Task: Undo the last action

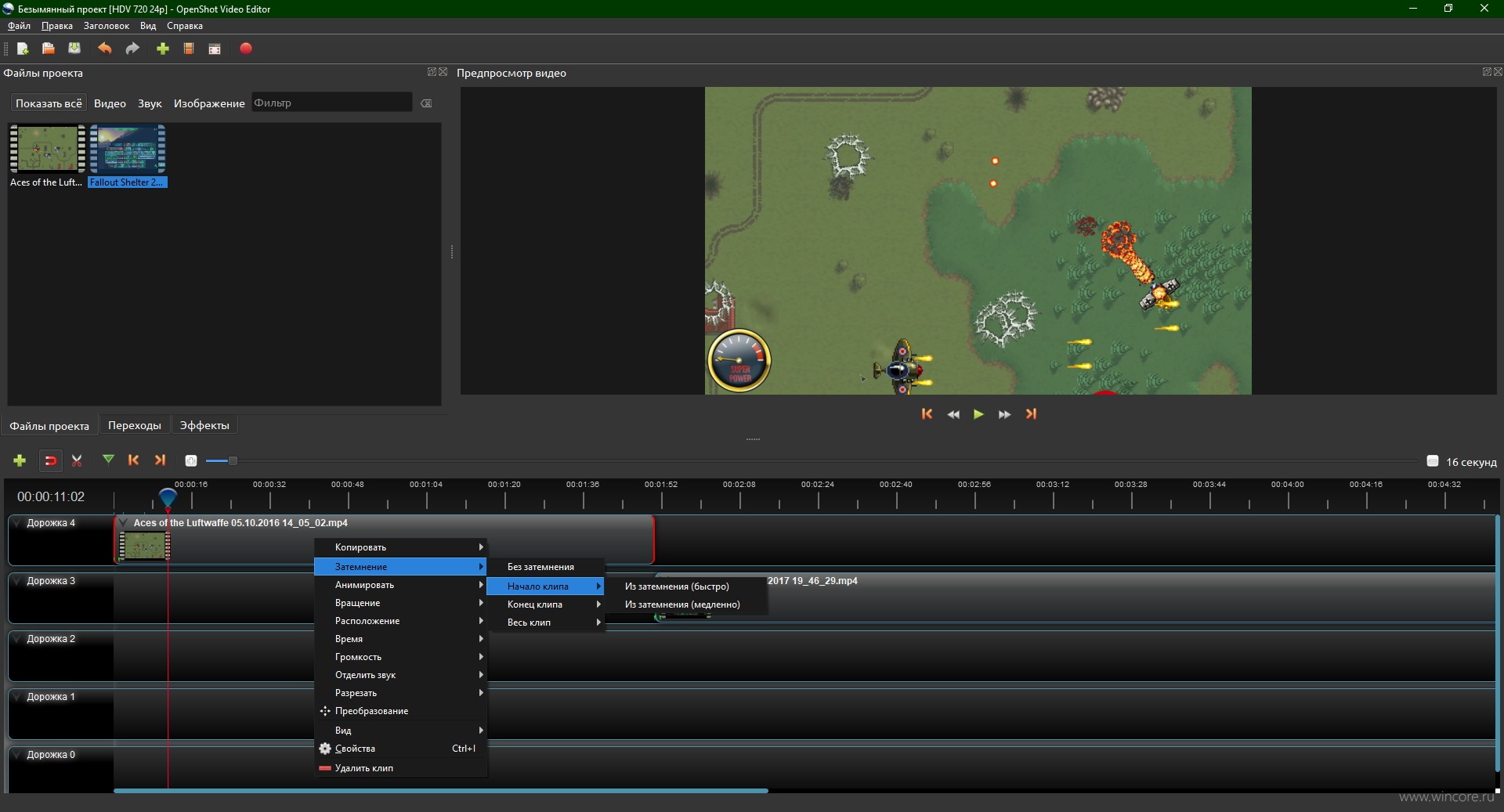Action: pyautogui.click(x=104, y=49)
